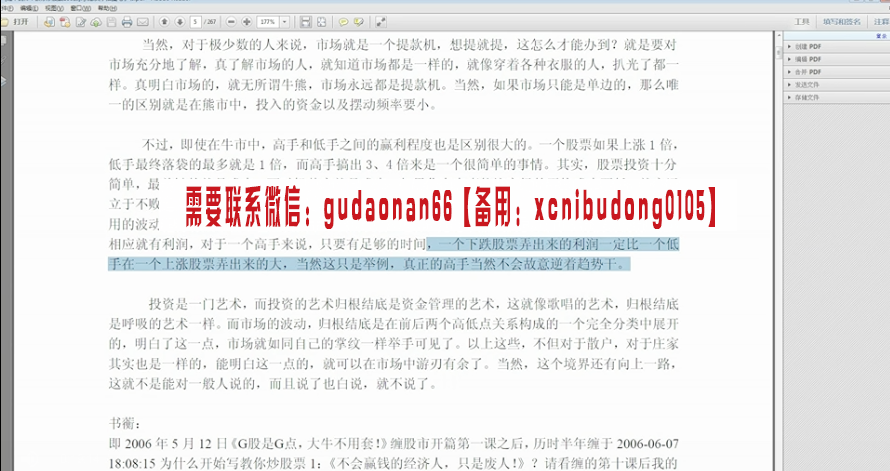
Task: Click the vertical scrollbar thumb
Action: 779,53
